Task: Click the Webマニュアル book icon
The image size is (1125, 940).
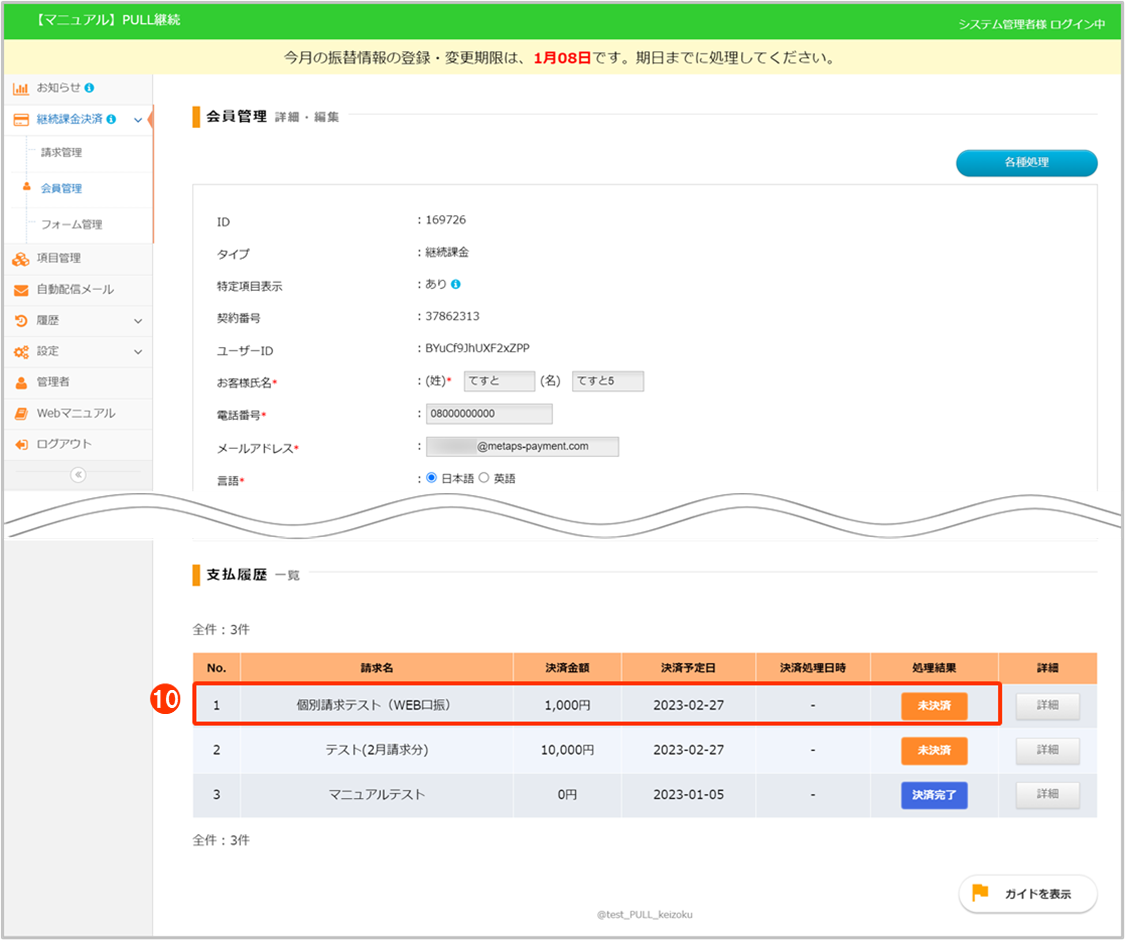Action: click(x=20, y=413)
